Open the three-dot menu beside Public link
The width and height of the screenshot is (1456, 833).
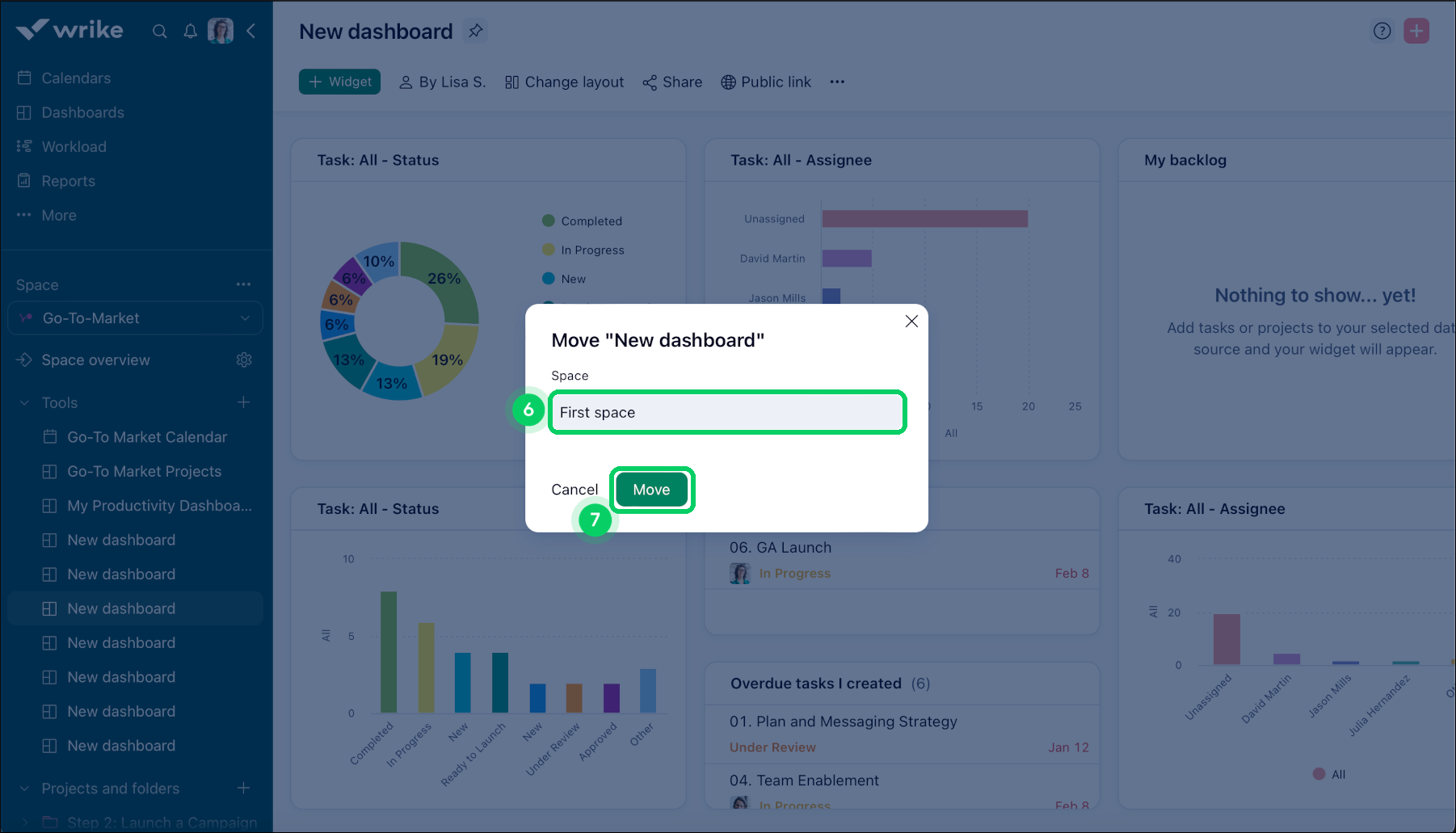[837, 82]
